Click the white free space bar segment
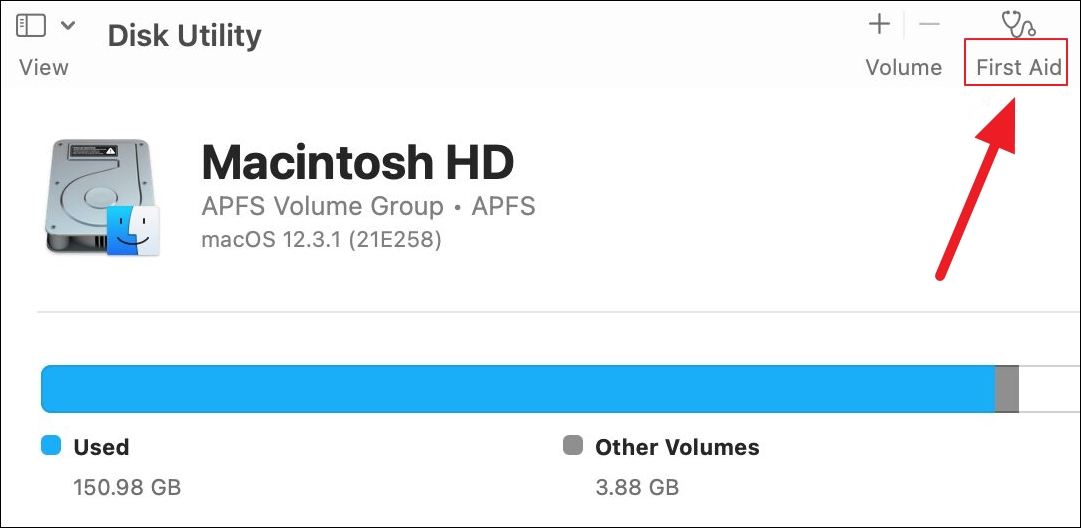 pyautogui.click(x=1048, y=389)
